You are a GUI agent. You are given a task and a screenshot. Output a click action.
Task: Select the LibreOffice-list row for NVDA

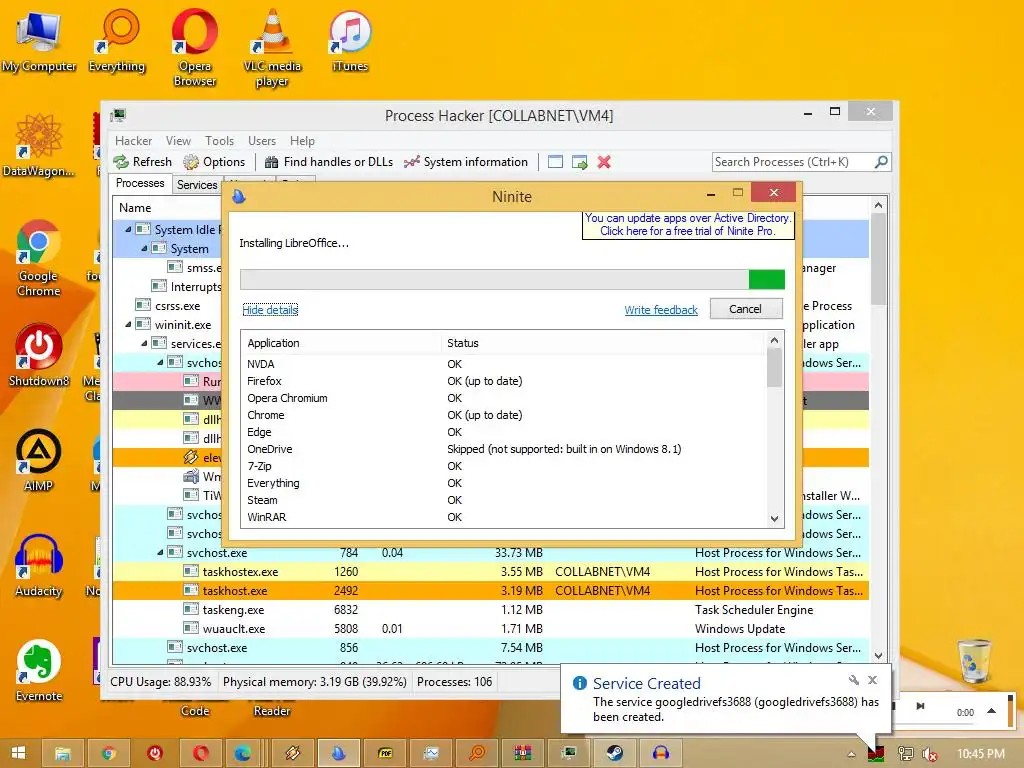[504, 364]
